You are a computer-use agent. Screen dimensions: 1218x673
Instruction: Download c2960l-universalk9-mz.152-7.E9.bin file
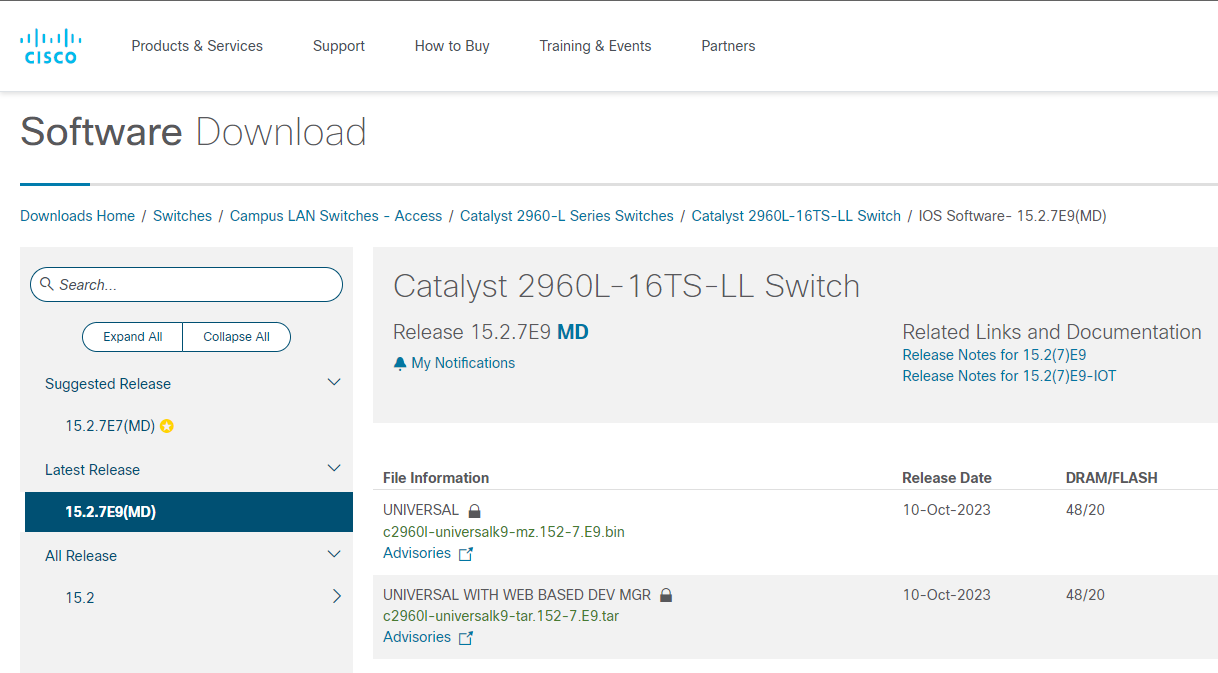tap(504, 532)
